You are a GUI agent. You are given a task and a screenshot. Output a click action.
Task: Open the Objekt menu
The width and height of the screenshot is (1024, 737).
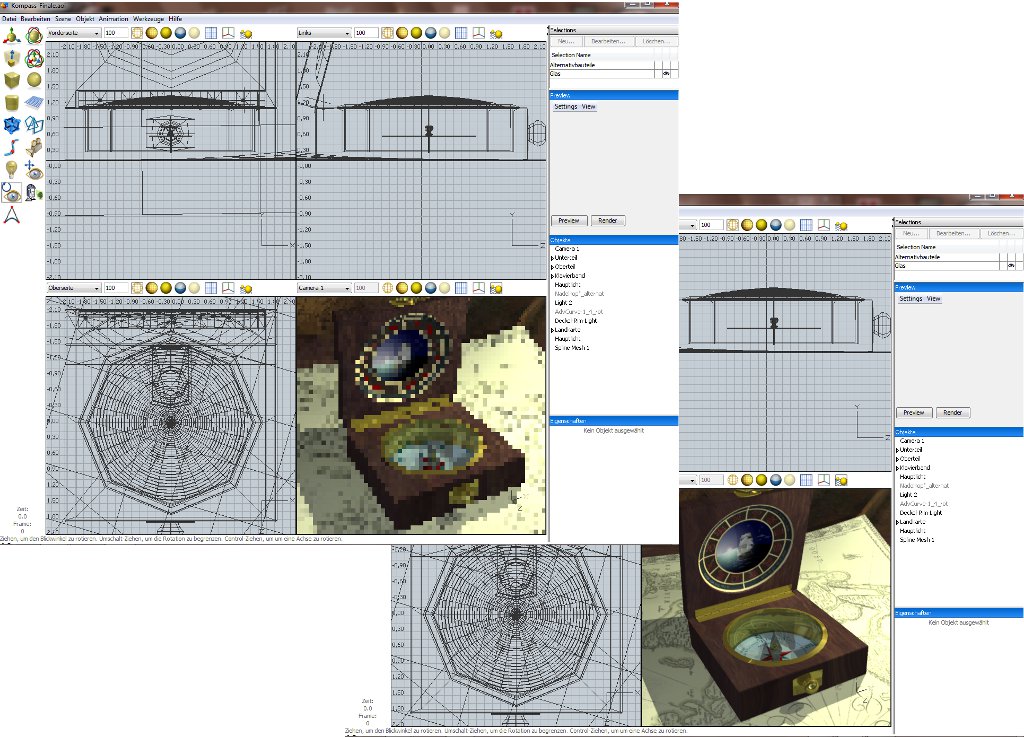[85, 19]
